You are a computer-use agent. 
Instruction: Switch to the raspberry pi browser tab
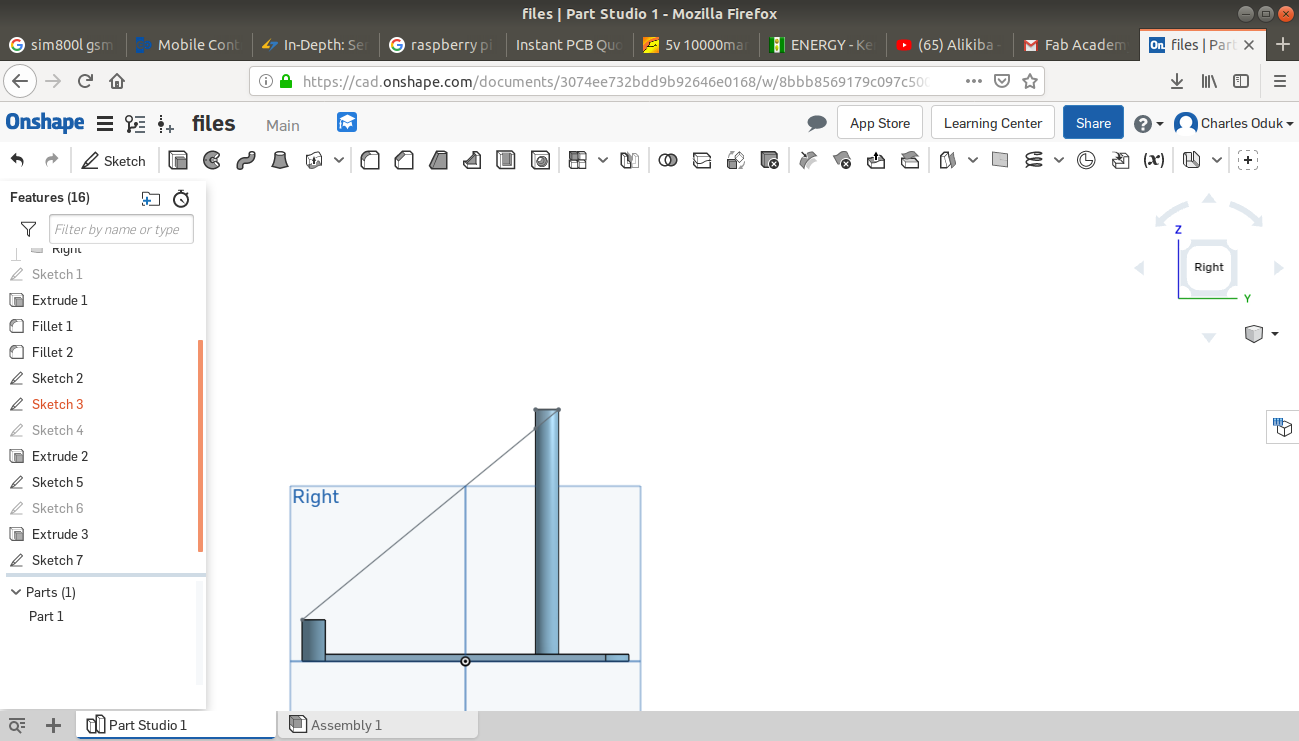pyautogui.click(x=441, y=44)
